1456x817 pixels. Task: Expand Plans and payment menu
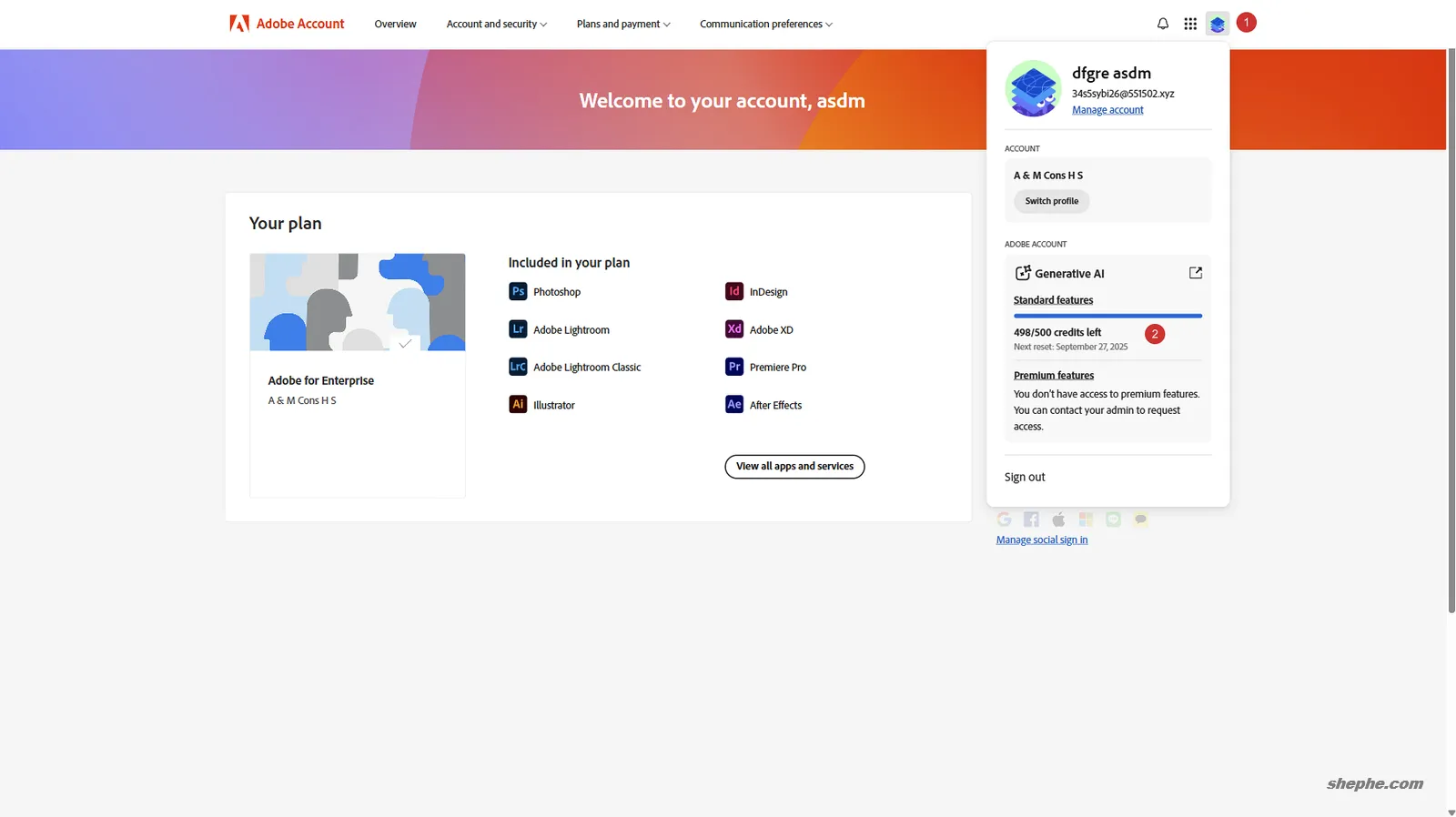click(623, 25)
